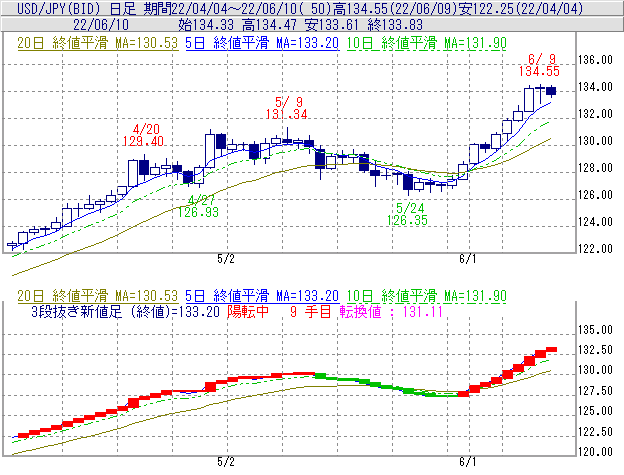Click the date 22/06/10 in the header
This screenshot has height=475, width=624.
101,25
